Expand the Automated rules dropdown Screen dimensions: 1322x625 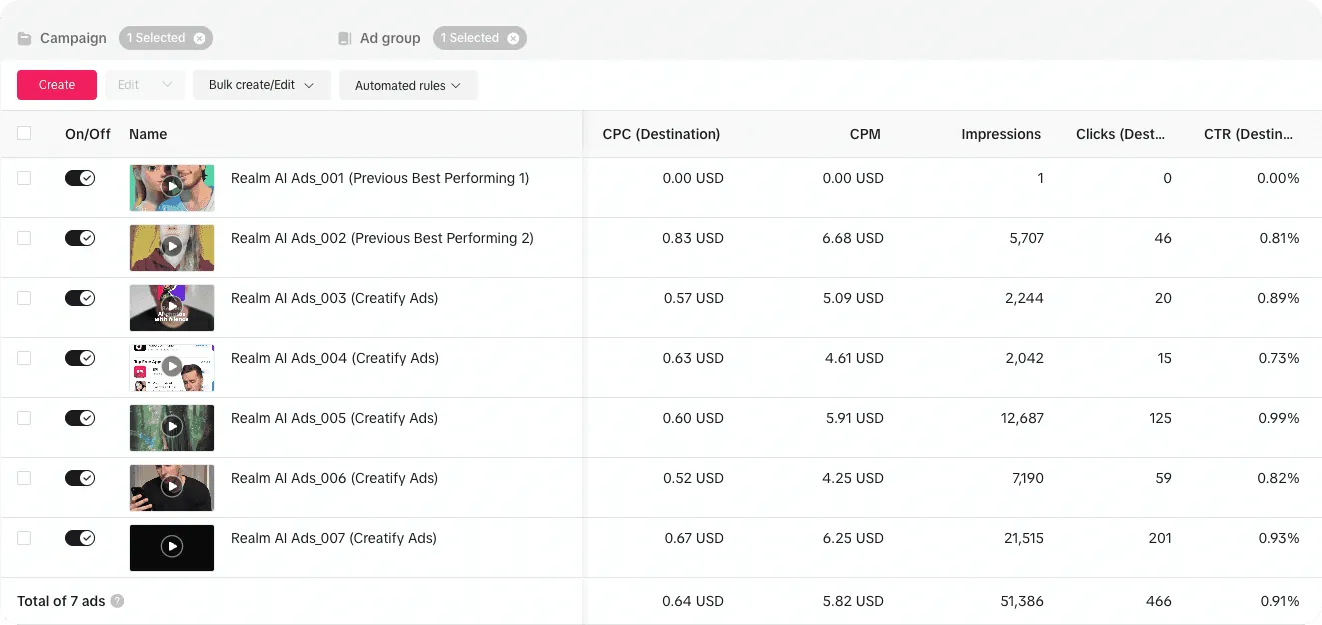(x=408, y=85)
